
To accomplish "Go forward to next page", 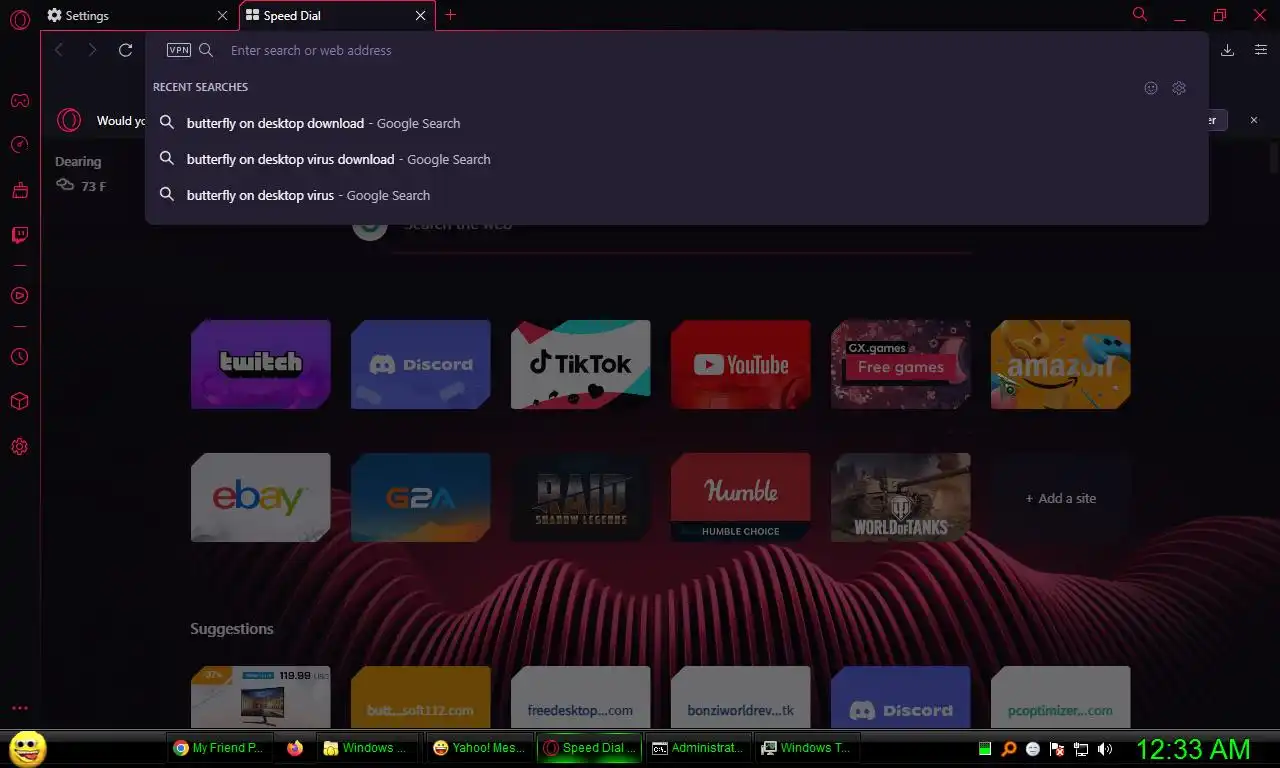I will pos(92,50).
